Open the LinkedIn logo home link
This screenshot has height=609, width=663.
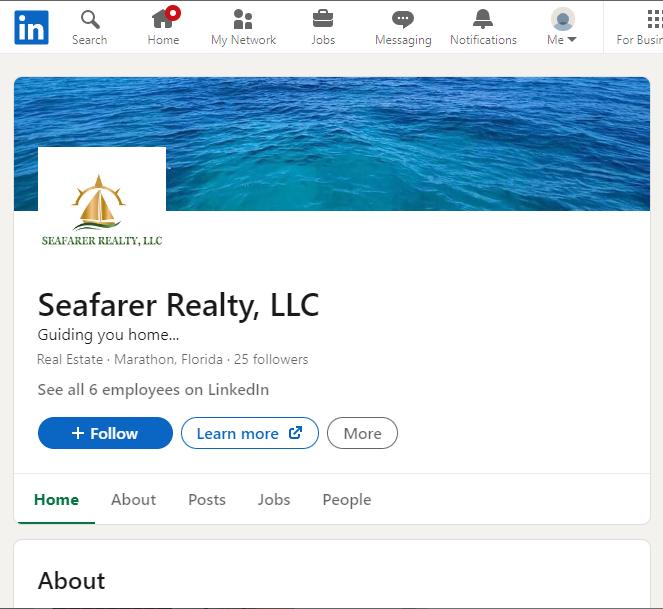click(31, 27)
